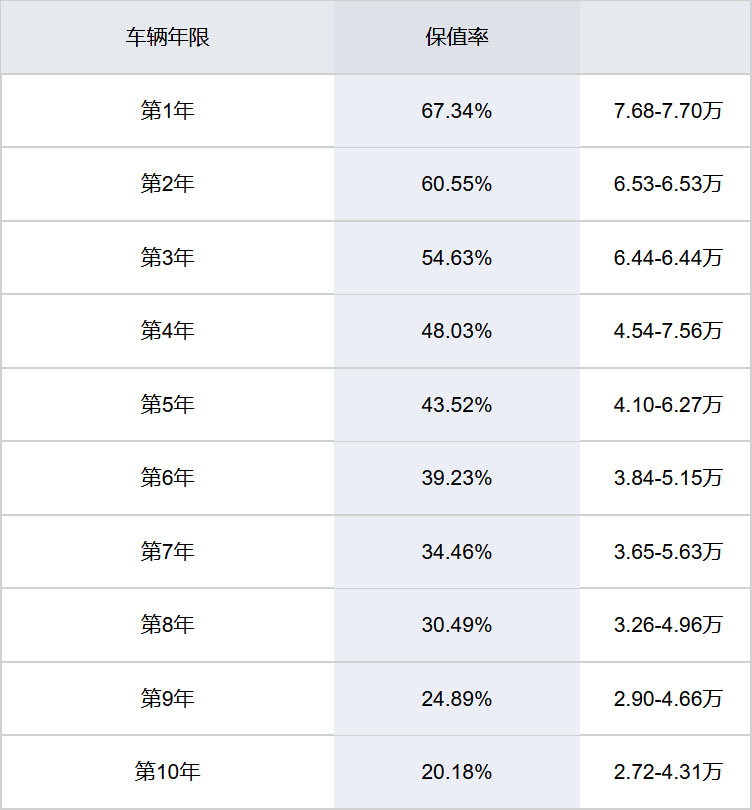The image size is (752, 810).
Task: Select the 60.55% retention rate
Action: (x=457, y=184)
